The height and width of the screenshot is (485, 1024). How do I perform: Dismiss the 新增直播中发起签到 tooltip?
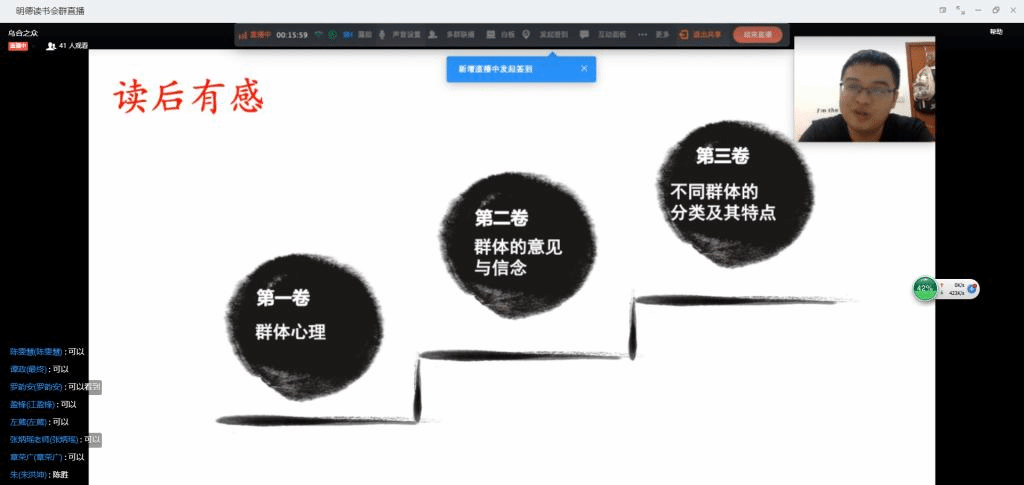click(x=584, y=69)
